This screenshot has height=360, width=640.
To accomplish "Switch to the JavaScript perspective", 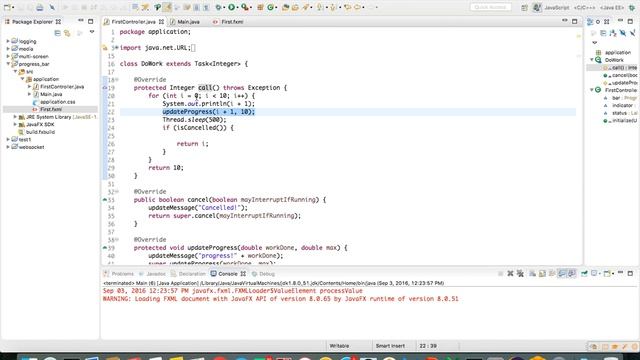I will click(557, 8).
